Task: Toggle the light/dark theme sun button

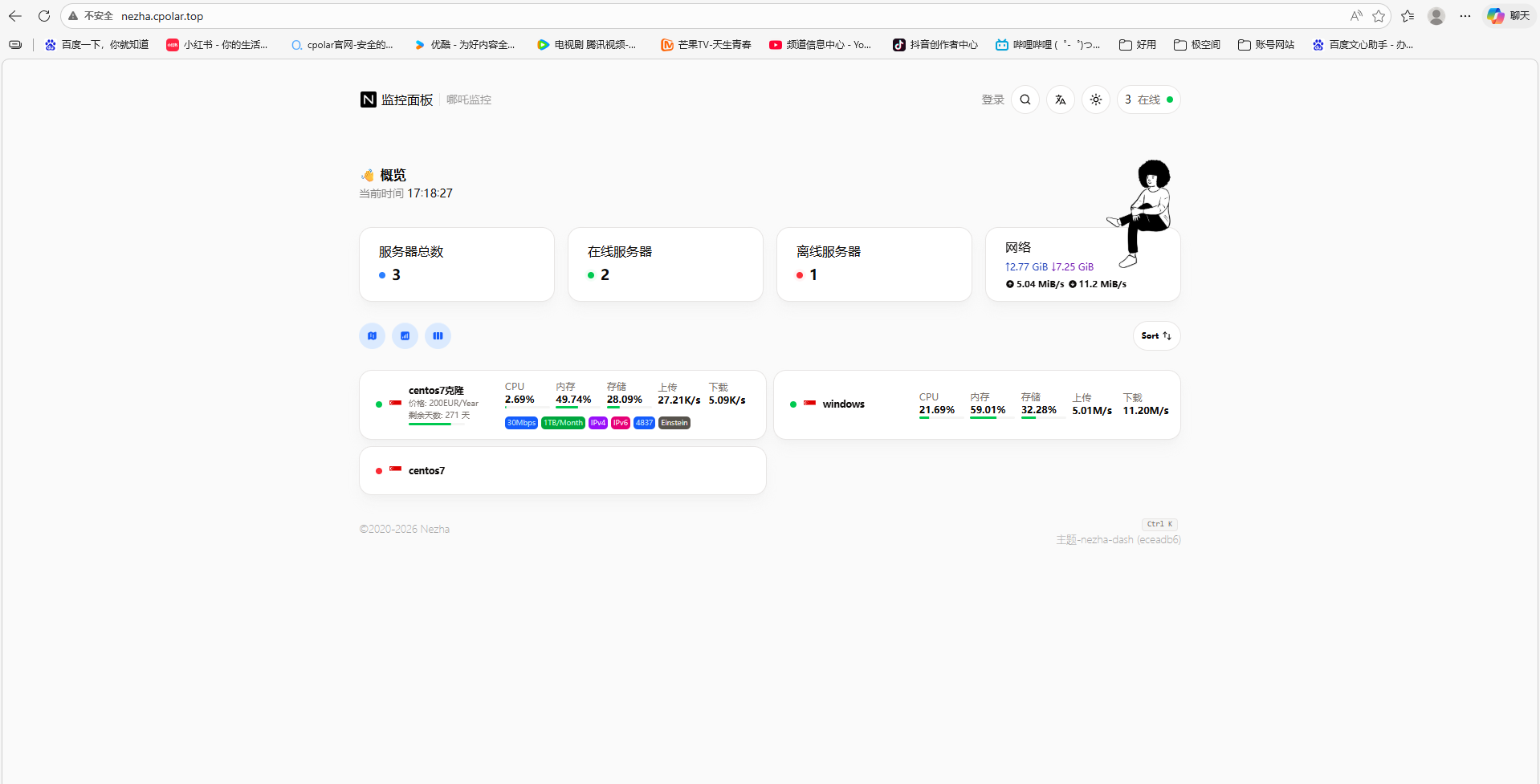Action: (1096, 100)
